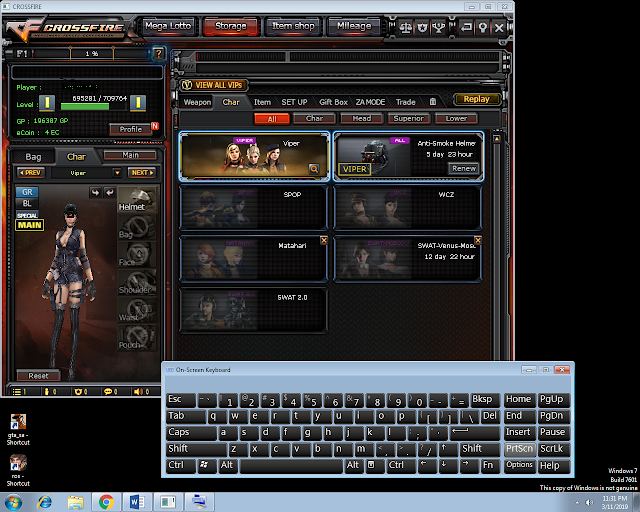
Task: Toggle BL team view
Action: coord(27,203)
